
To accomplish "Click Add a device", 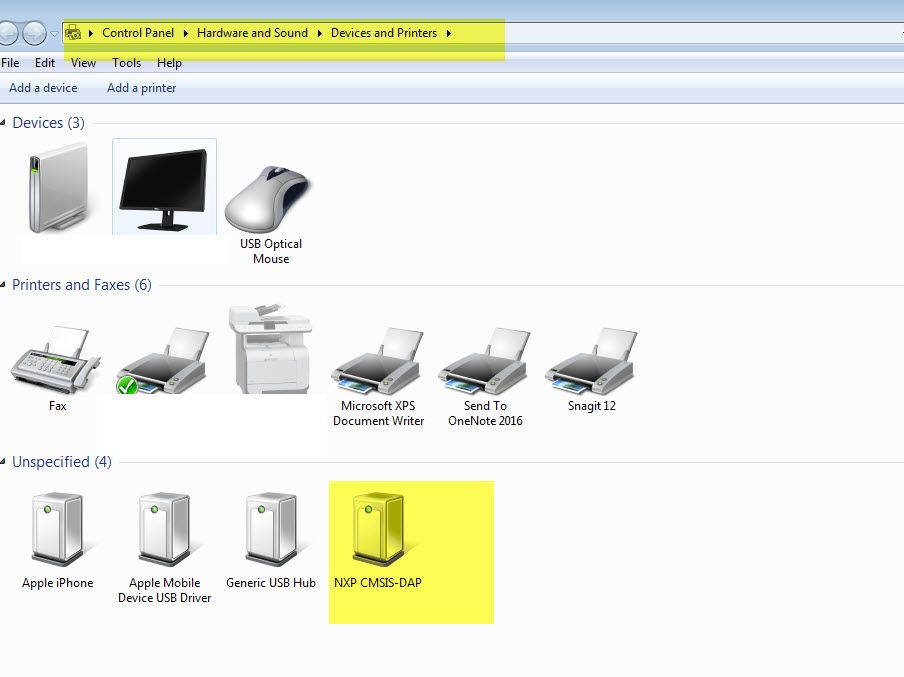I will pos(43,88).
